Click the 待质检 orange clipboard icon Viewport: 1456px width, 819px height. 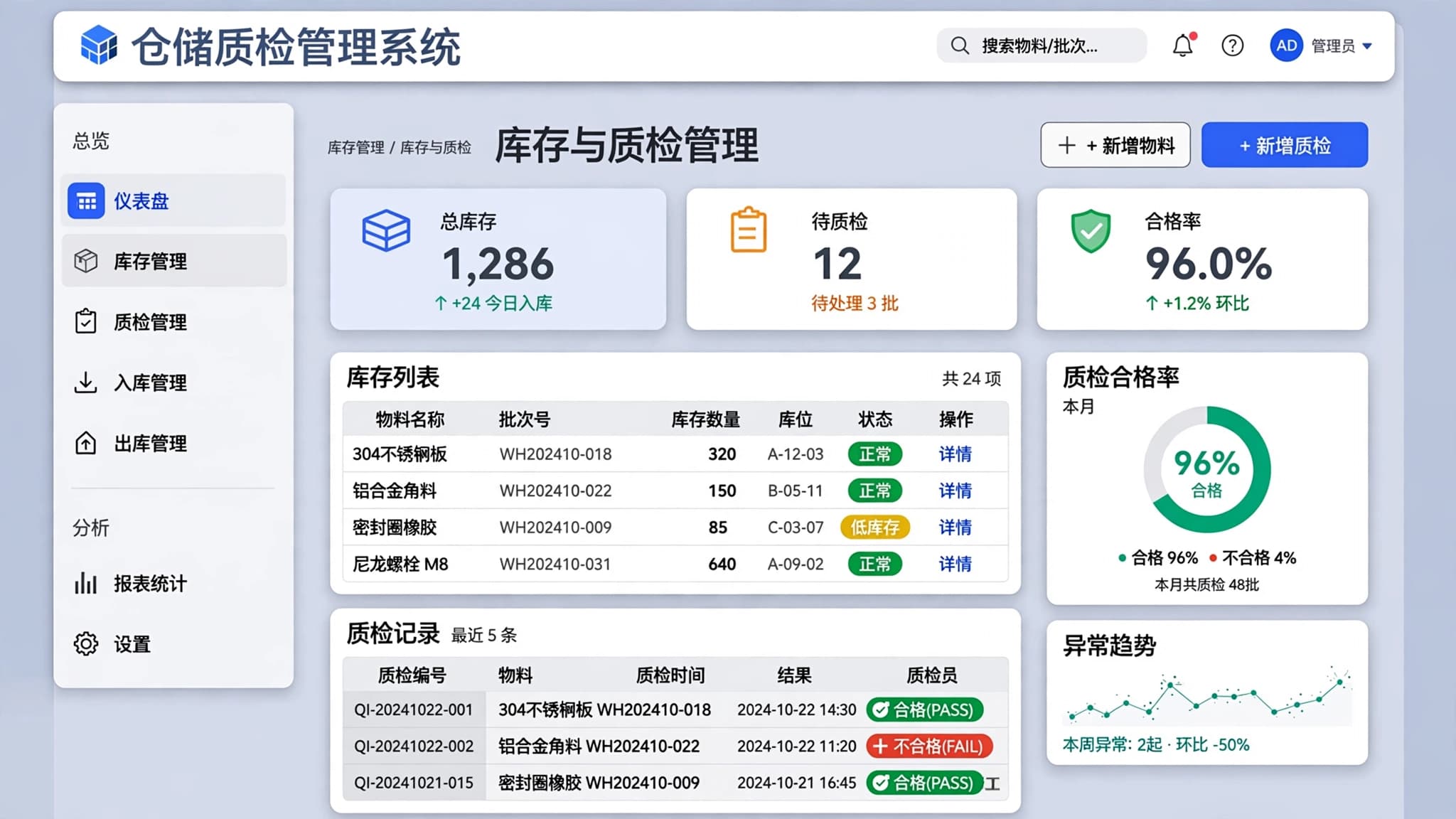tap(749, 230)
